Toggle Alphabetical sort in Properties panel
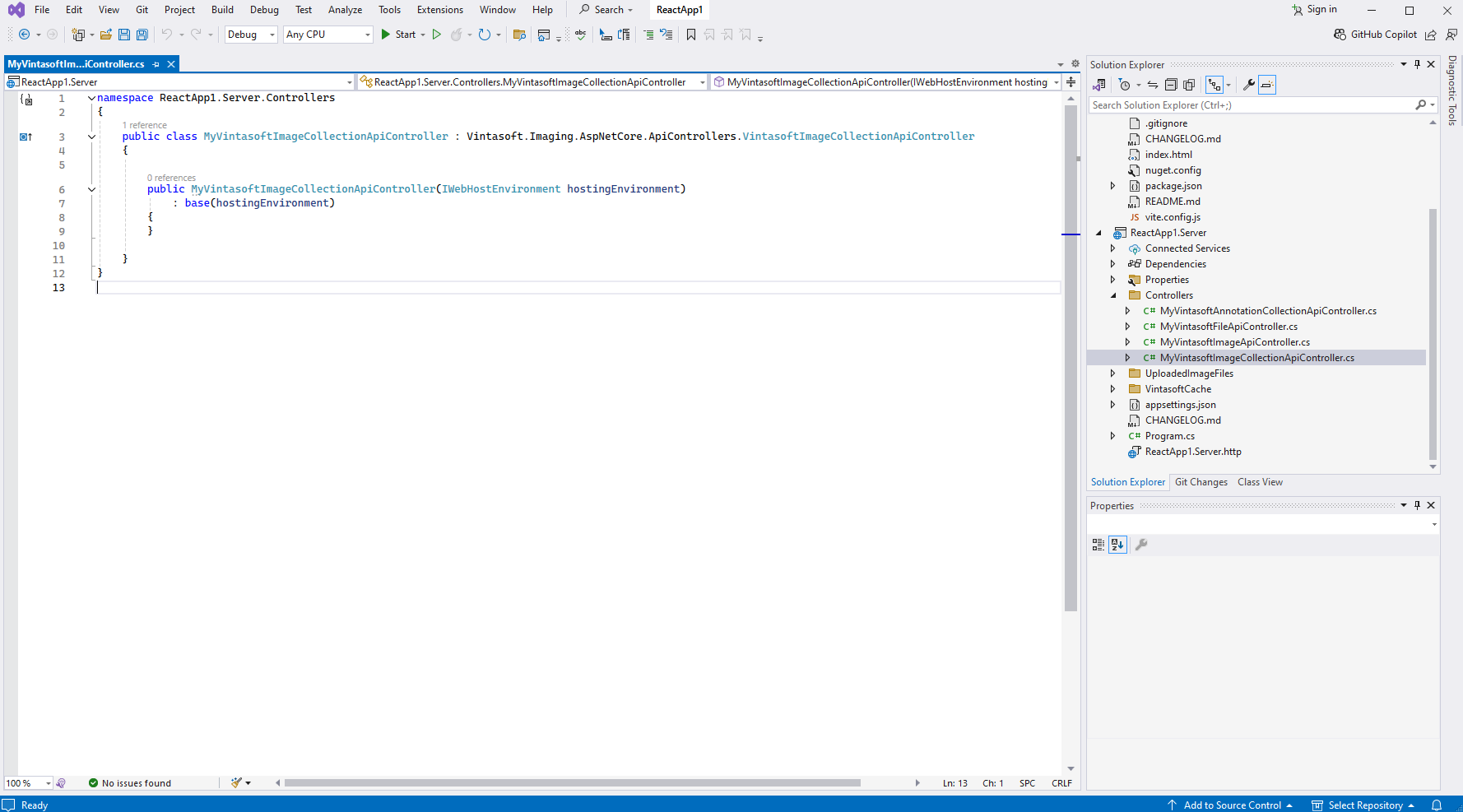This screenshot has width=1463, height=812. pos(1117,545)
